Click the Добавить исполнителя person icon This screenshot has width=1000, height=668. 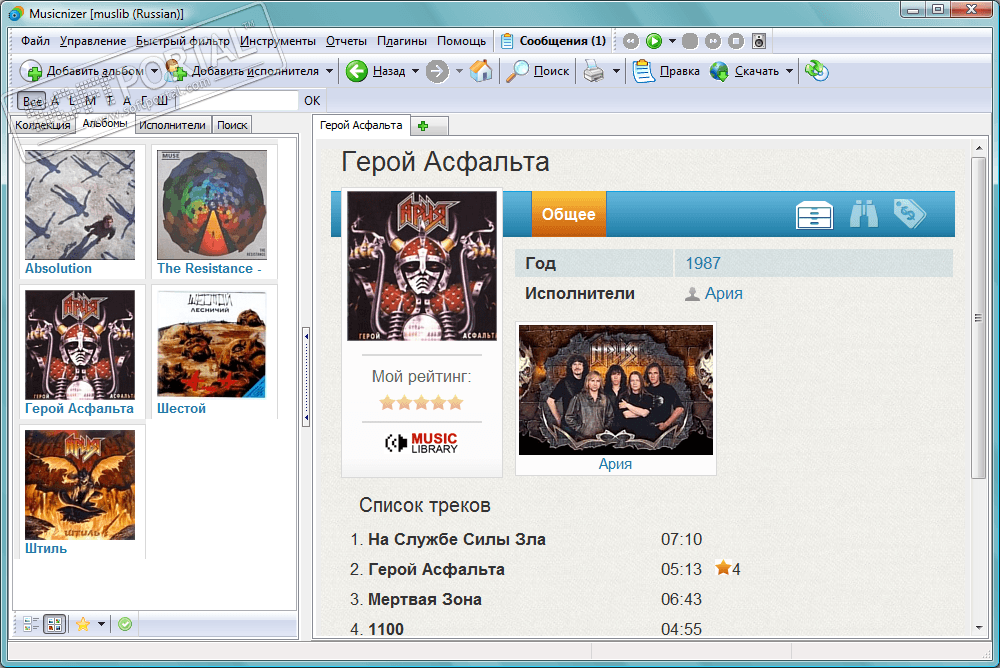[175, 71]
